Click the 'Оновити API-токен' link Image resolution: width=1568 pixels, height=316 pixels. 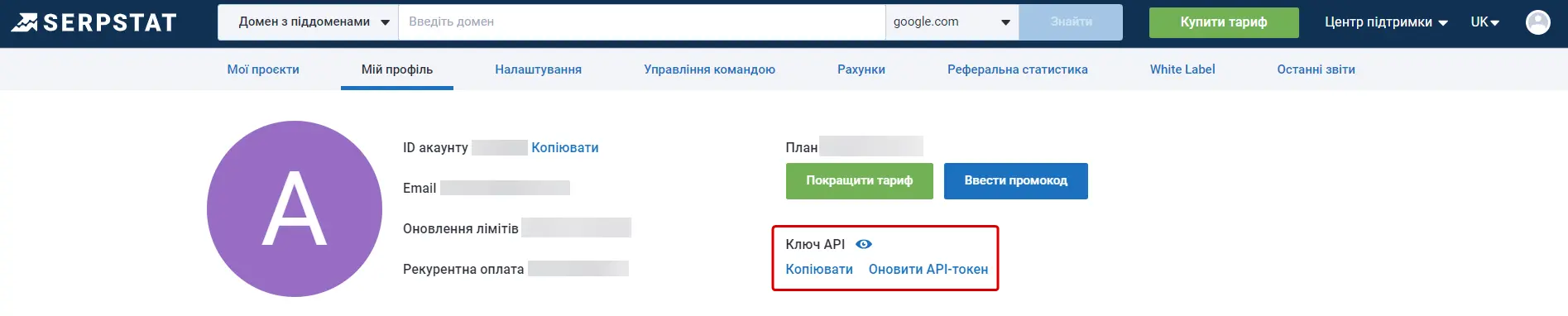pyautogui.click(x=928, y=269)
